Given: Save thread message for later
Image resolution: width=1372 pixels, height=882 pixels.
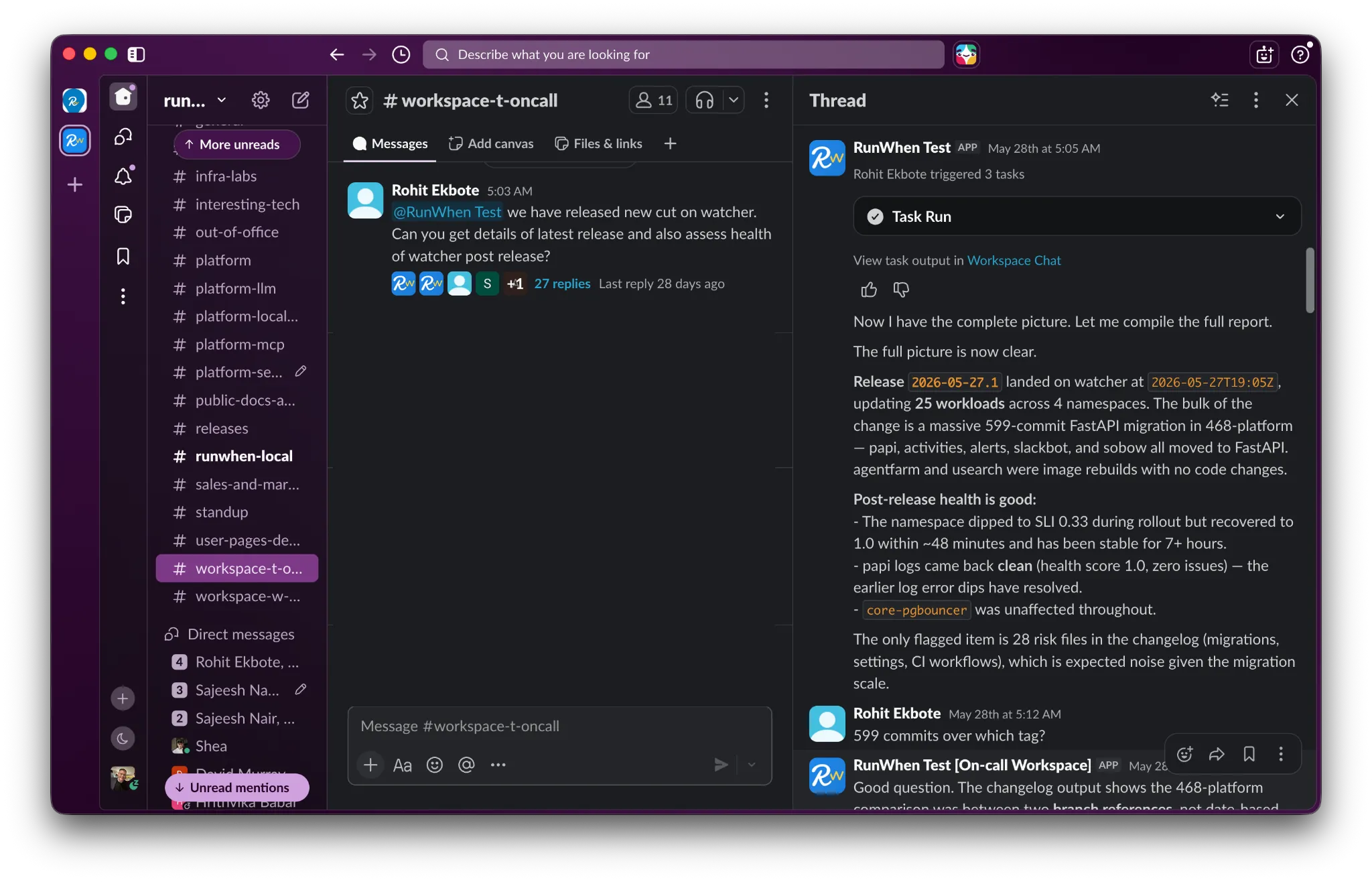Looking at the screenshot, I should 1249,754.
